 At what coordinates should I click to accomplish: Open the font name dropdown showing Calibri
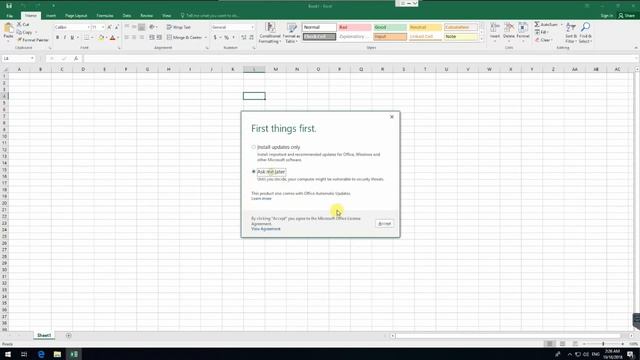coord(88,27)
